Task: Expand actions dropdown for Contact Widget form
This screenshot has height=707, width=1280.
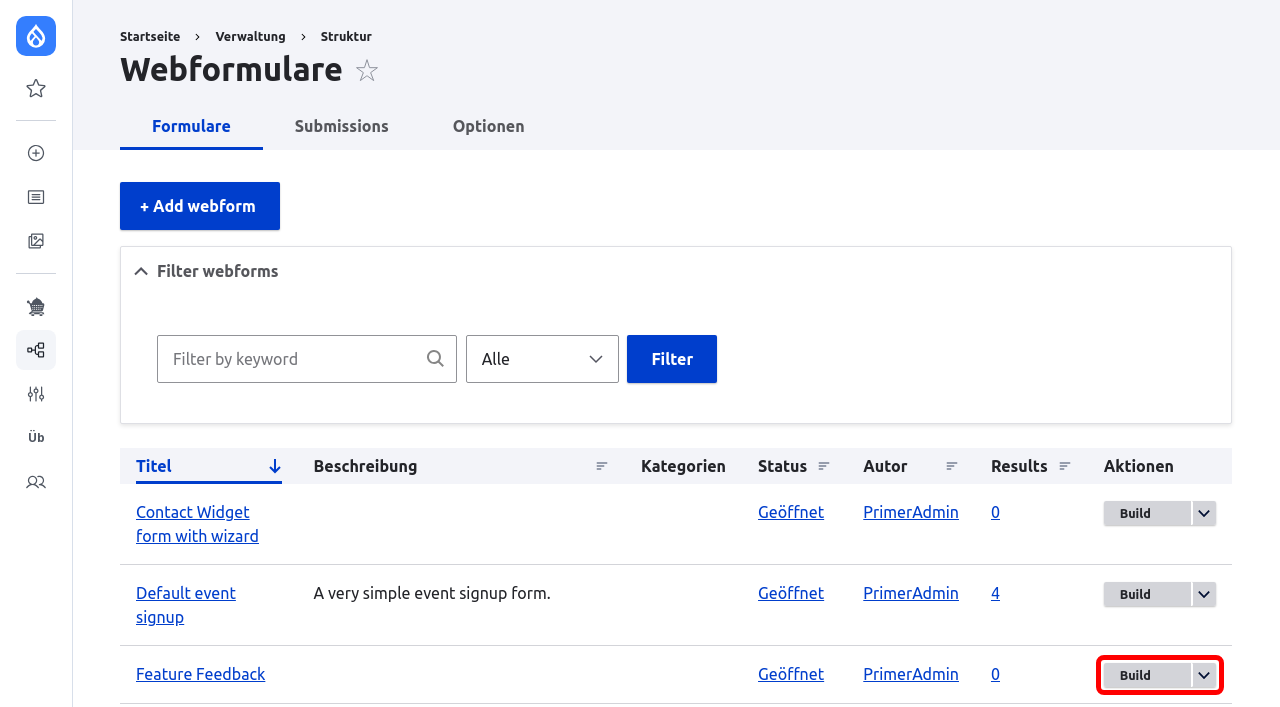Action: [x=1205, y=513]
